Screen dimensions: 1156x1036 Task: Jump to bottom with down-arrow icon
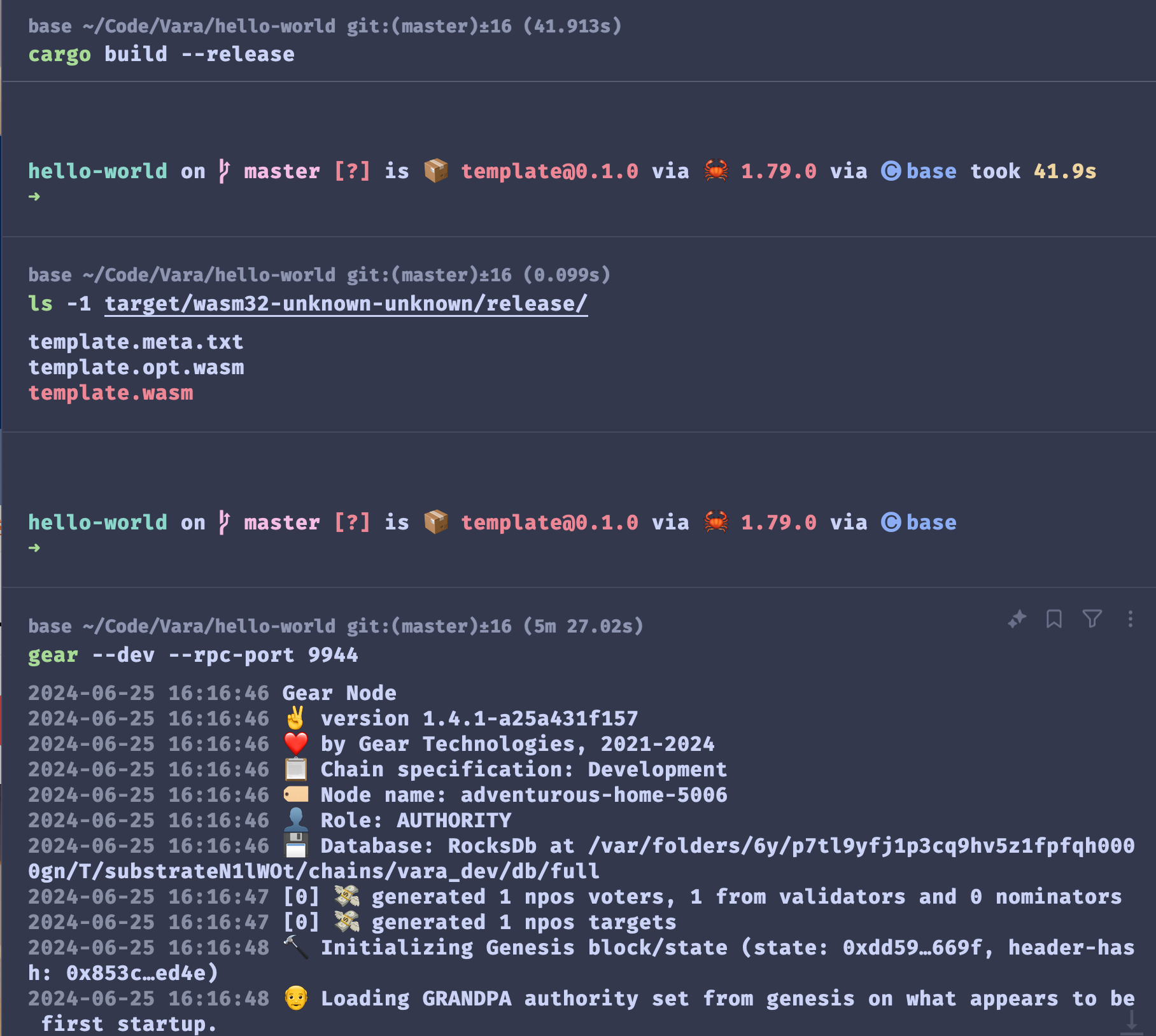[1132, 1022]
